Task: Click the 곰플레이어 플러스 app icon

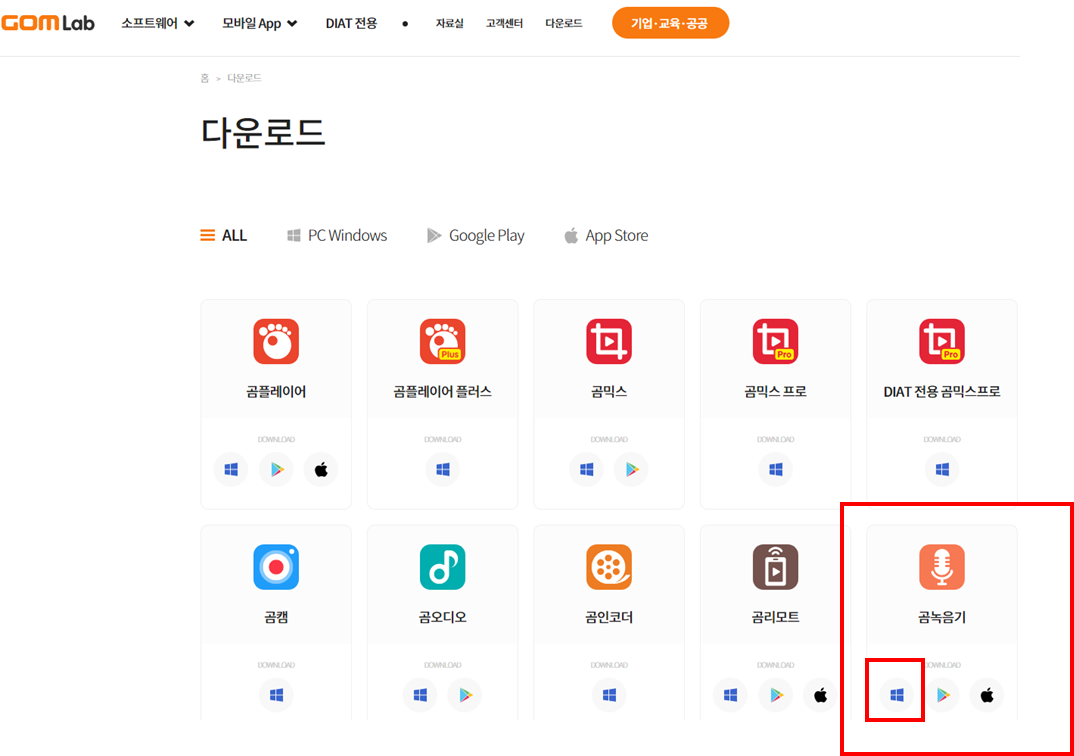Action: [x=442, y=341]
